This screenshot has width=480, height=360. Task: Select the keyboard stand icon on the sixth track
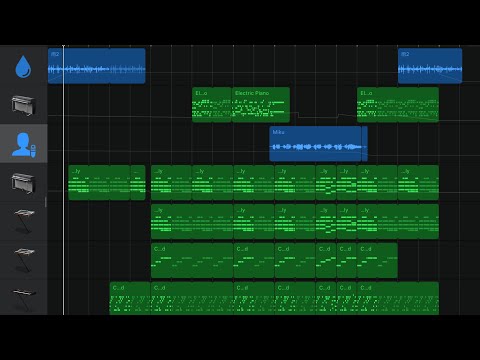(x=24, y=260)
